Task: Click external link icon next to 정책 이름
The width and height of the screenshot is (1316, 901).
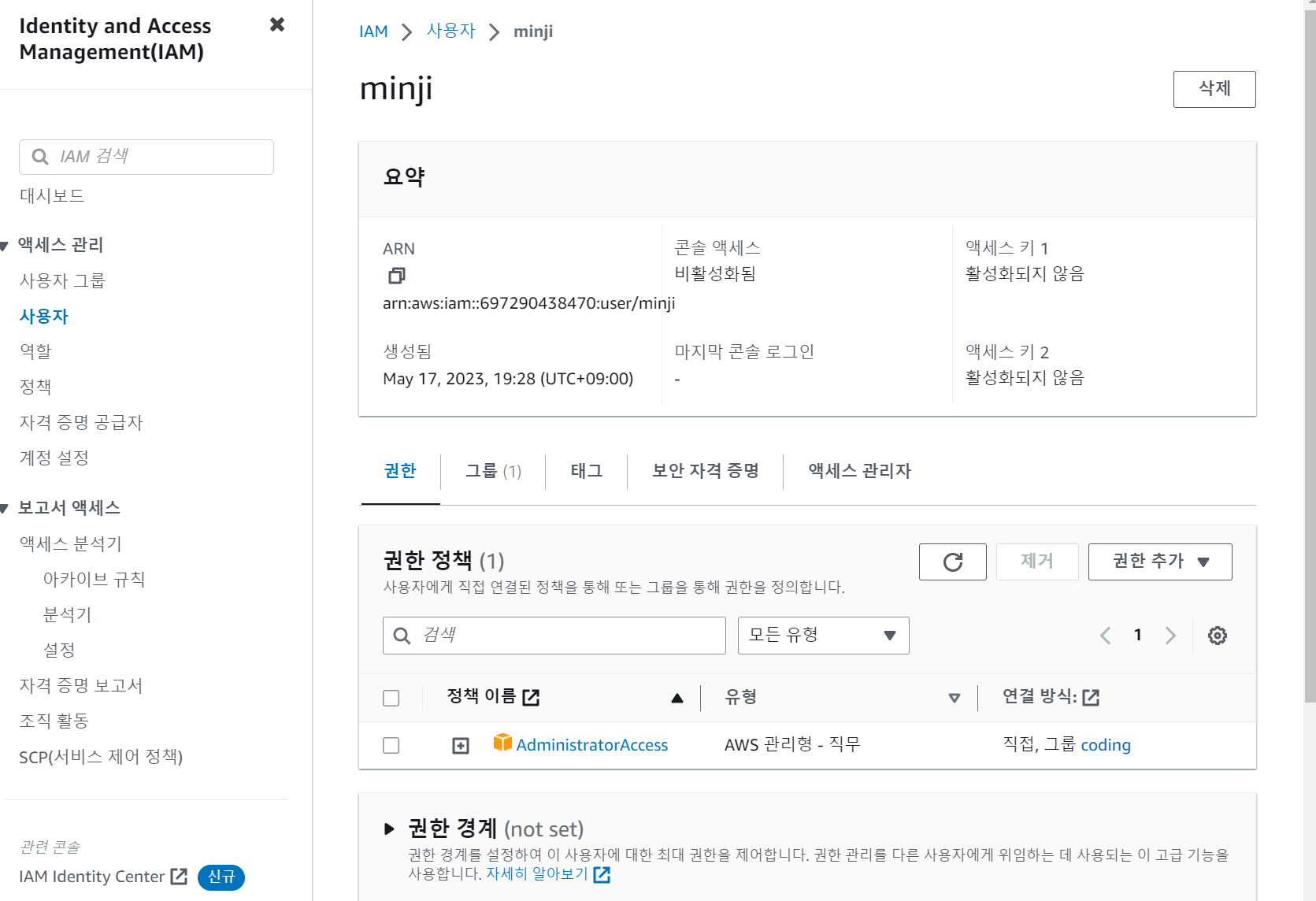Action: tap(531, 697)
